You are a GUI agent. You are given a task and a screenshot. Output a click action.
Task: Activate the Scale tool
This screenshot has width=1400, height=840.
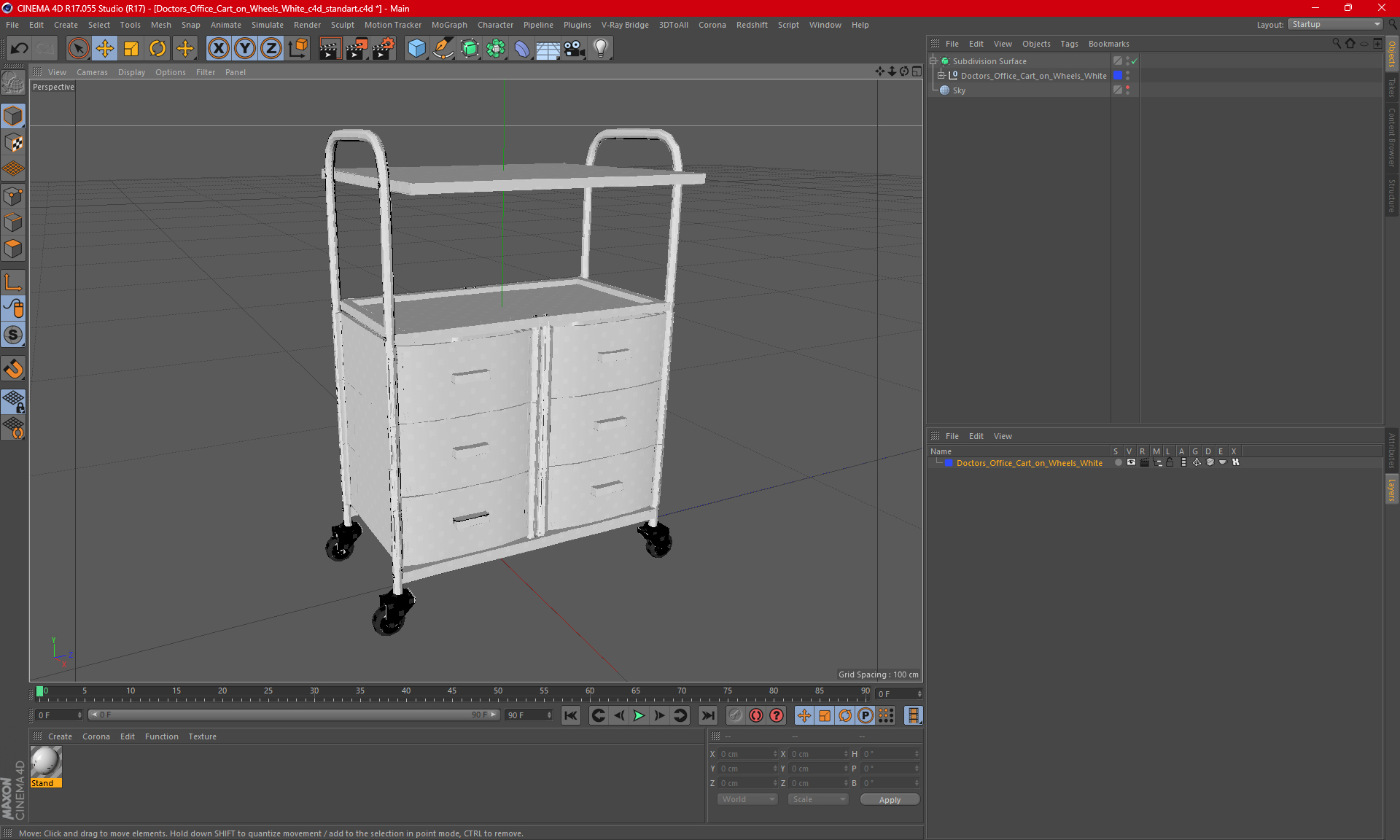tap(131, 48)
